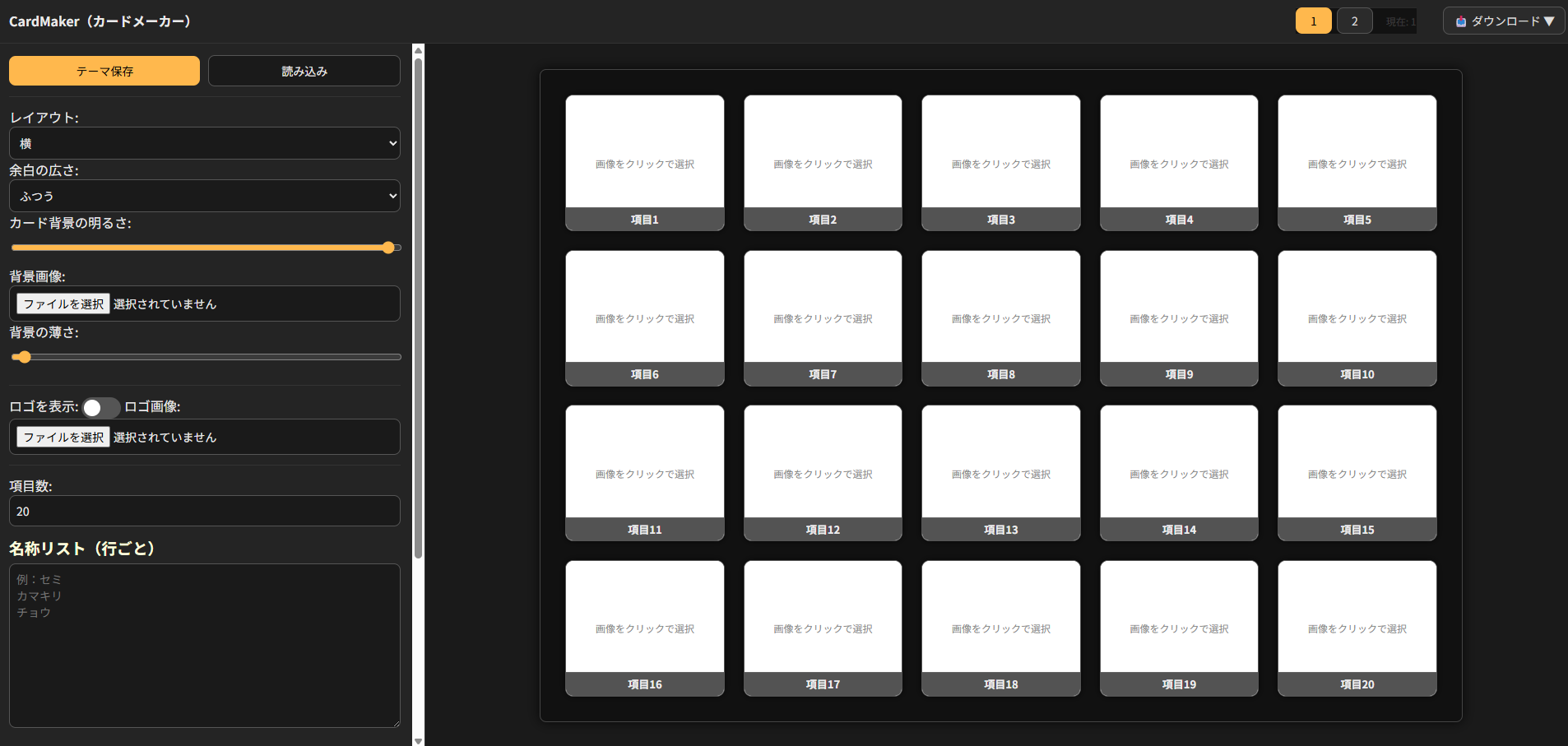The height and width of the screenshot is (746, 1568).
Task: Choose a file for ロゴ画像
Action: pos(63,438)
